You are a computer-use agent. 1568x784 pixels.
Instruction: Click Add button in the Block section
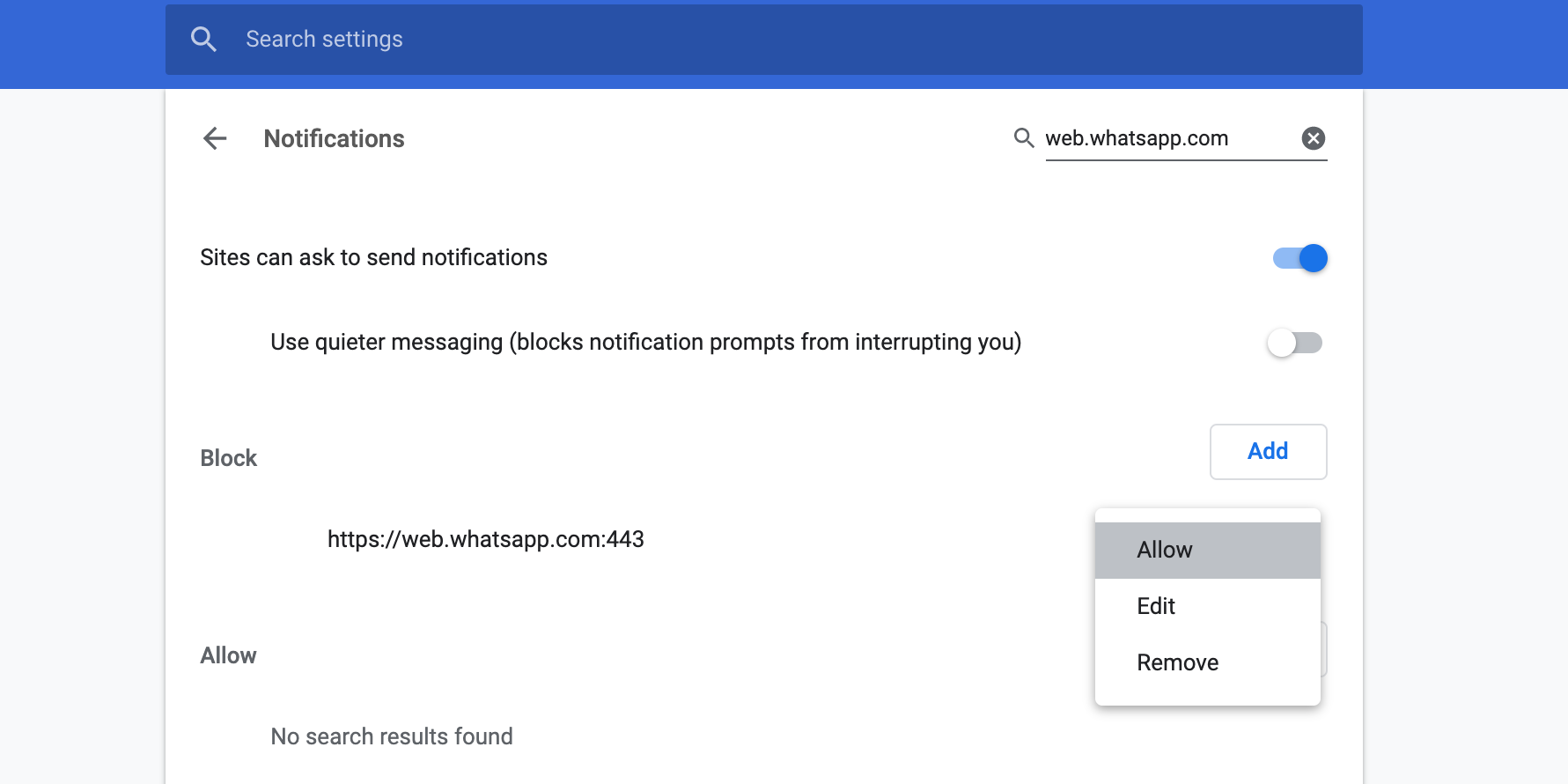coord(1268,452)
